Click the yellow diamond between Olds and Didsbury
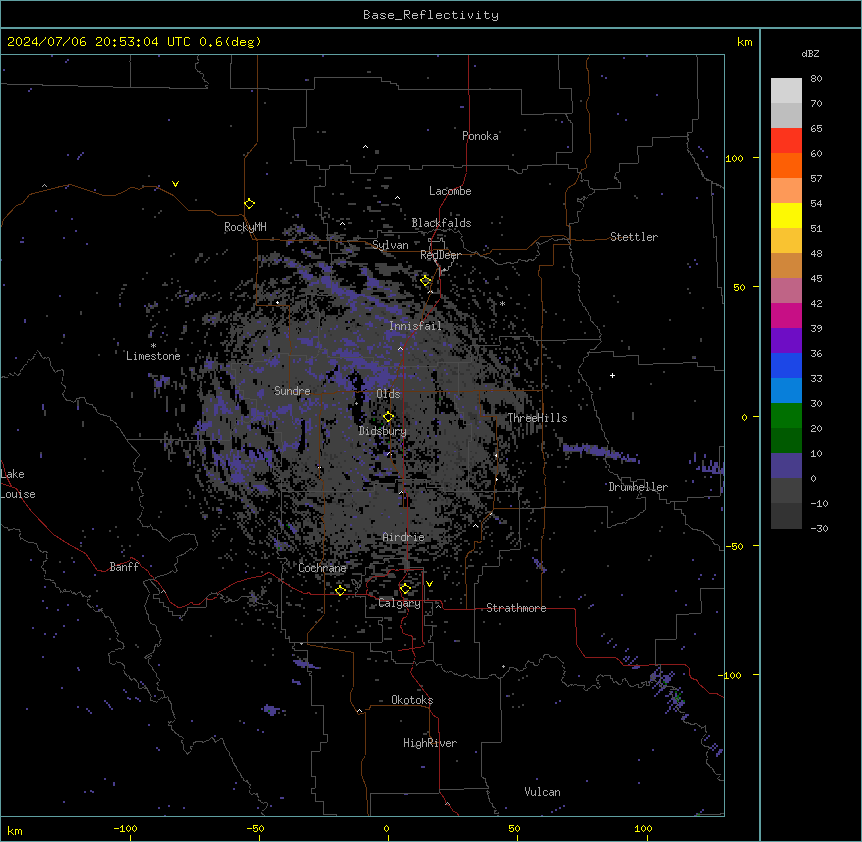 pos(389,416)
